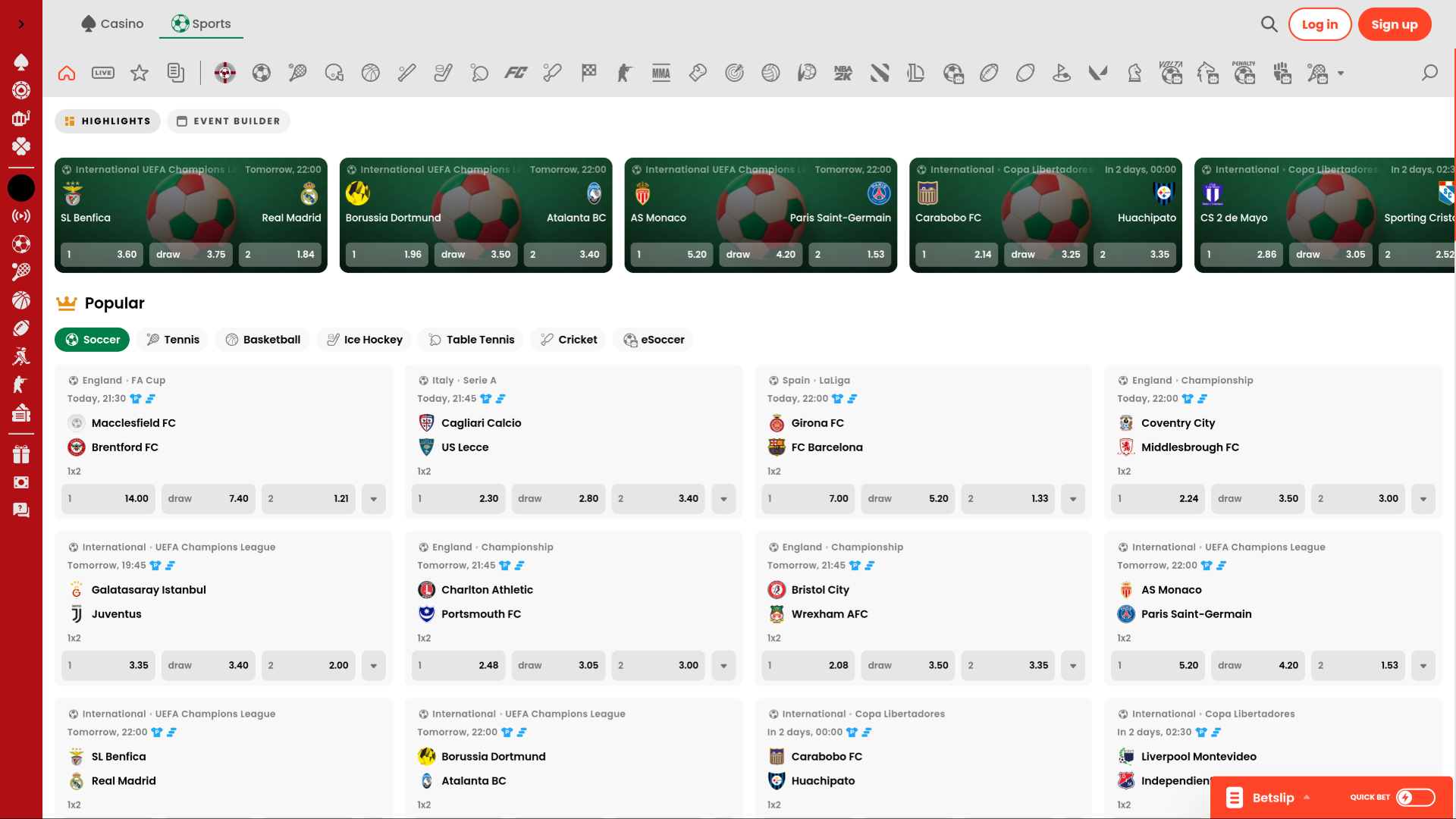The width and height of the screenshot is (1456, 819).
Task: Expand extra odds for Bristol City vs Wrexham
Action: 1072,665
